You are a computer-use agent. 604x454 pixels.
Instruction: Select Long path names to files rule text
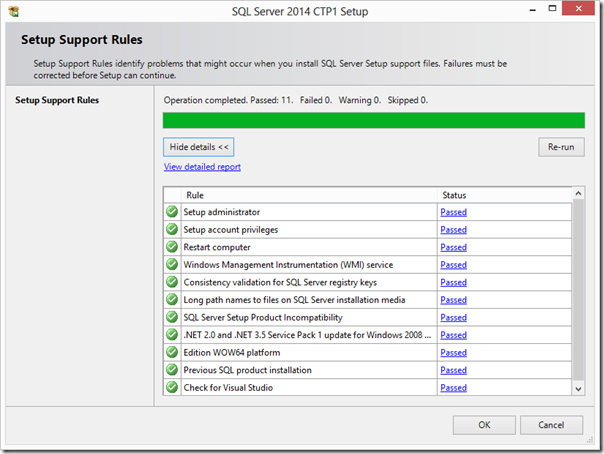tap(294, 300)
